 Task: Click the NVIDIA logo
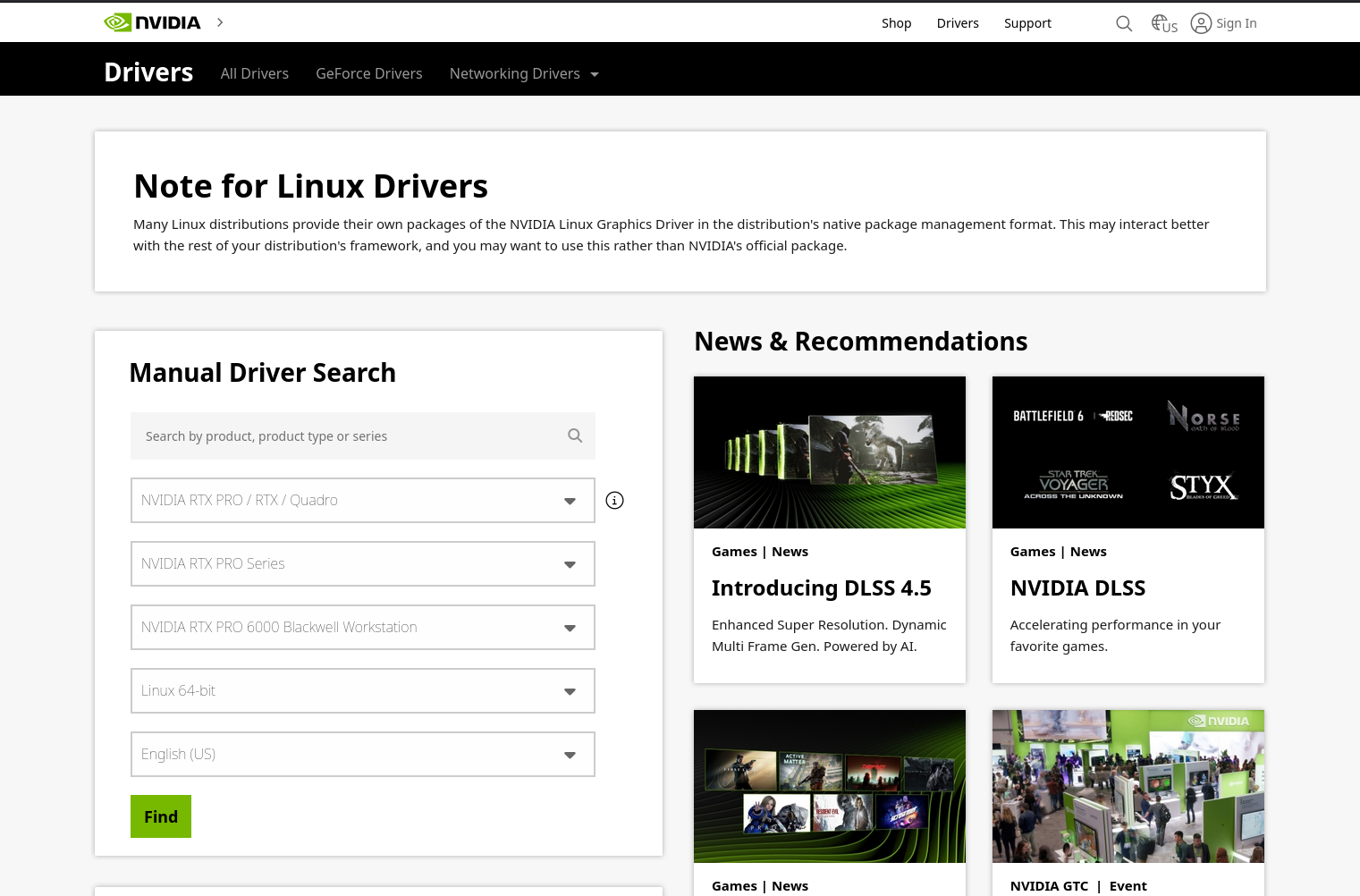point(152,22)
